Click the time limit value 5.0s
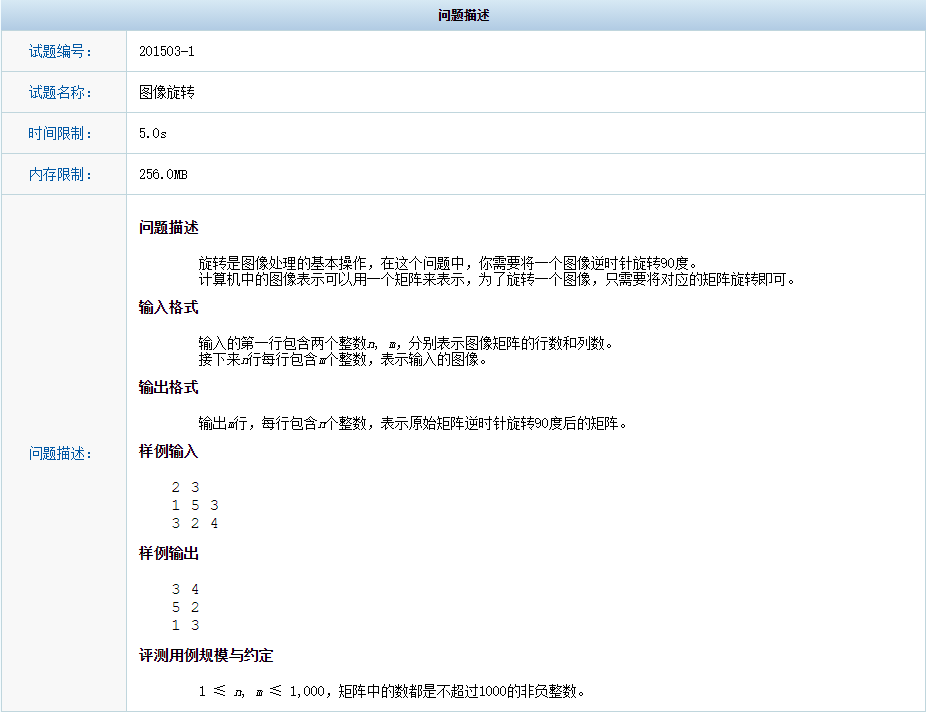 [150, 133]
